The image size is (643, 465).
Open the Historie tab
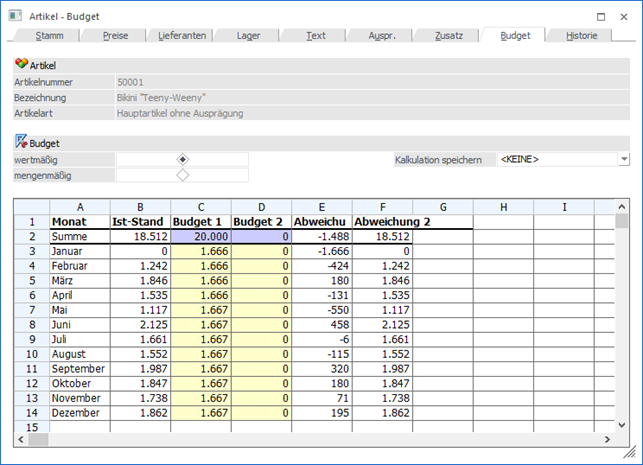coord(582,35)
